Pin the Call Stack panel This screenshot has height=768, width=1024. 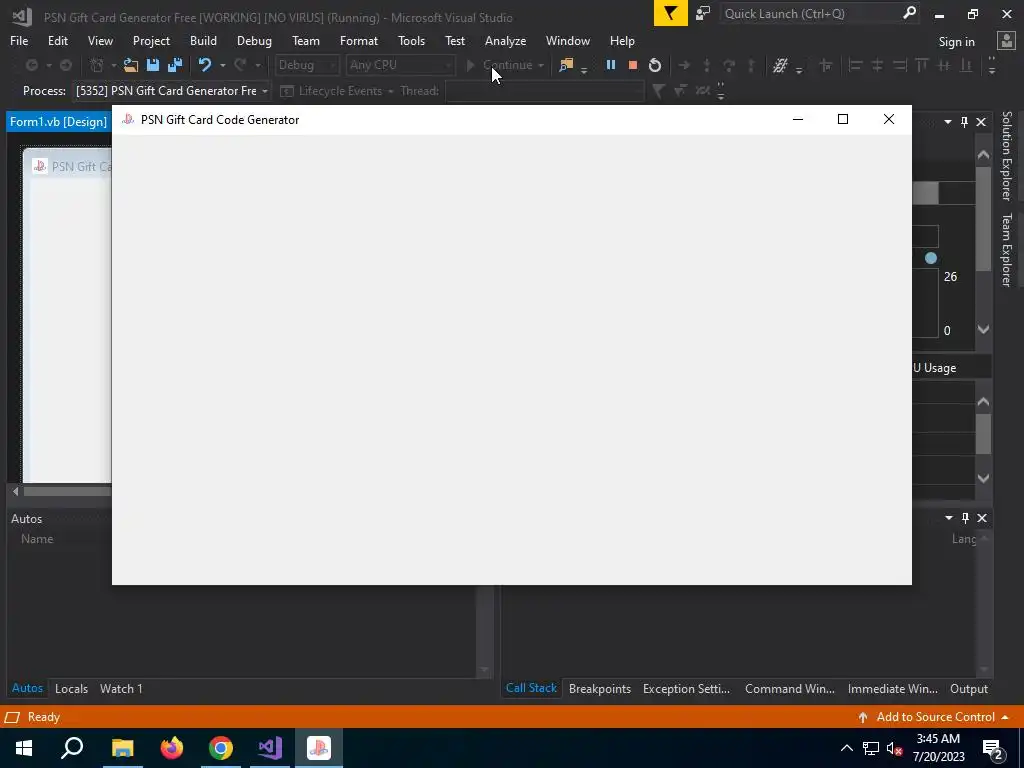pos(965,518)
